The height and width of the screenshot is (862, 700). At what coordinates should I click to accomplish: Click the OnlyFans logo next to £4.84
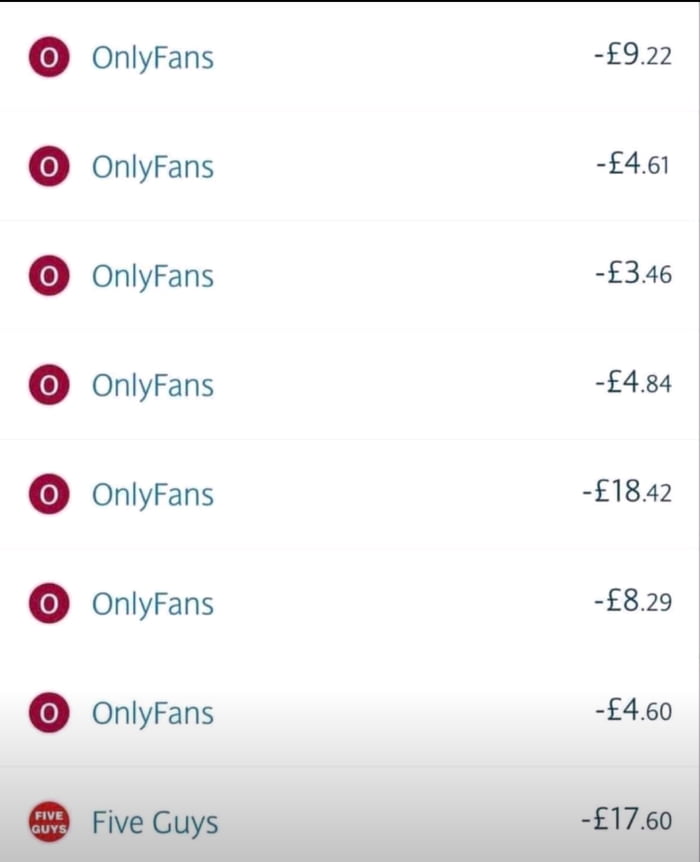(48, 385)
